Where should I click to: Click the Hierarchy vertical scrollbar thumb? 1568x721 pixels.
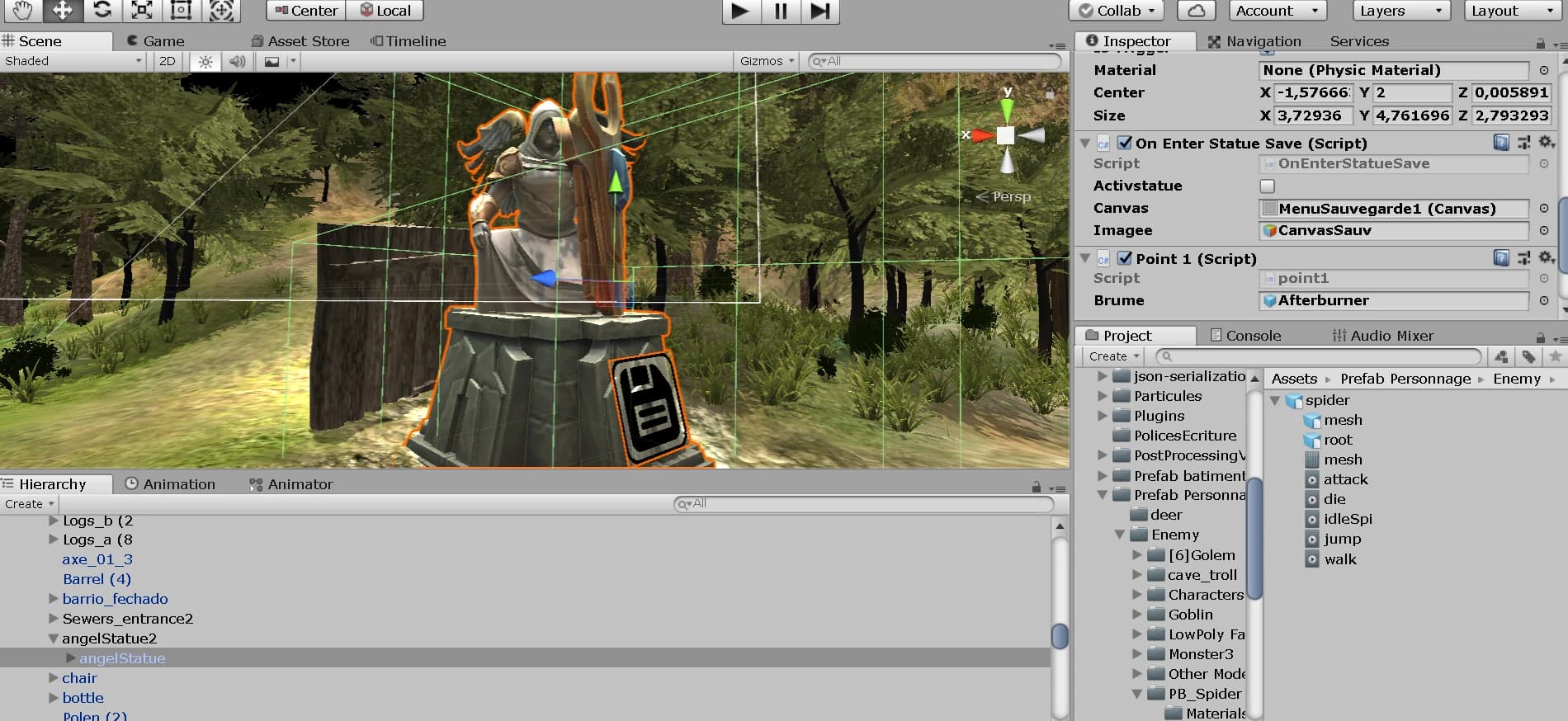pos(1060,636)
